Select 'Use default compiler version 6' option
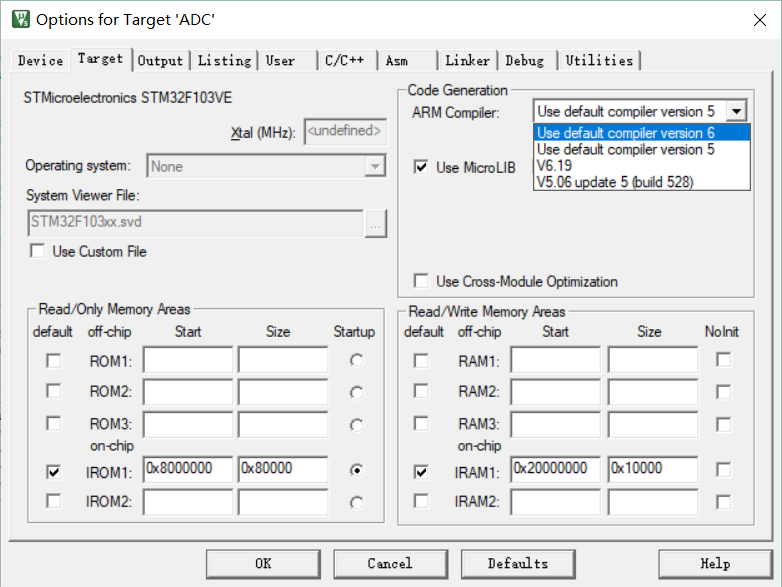Screen dimensions: 782x587 (642, 133)
